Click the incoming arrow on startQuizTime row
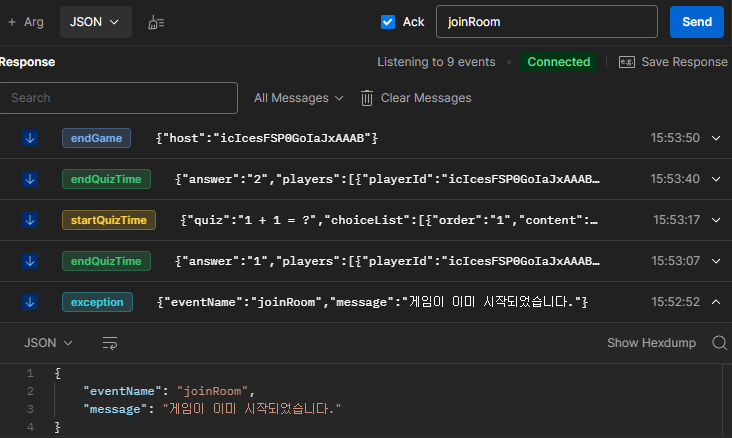Viewport: 732px width, 438px height. tap(30, 220)
